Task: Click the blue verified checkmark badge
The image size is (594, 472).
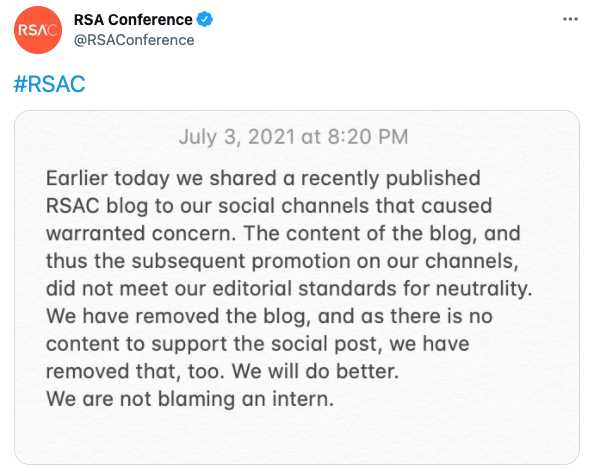Action: pos(205,19)
